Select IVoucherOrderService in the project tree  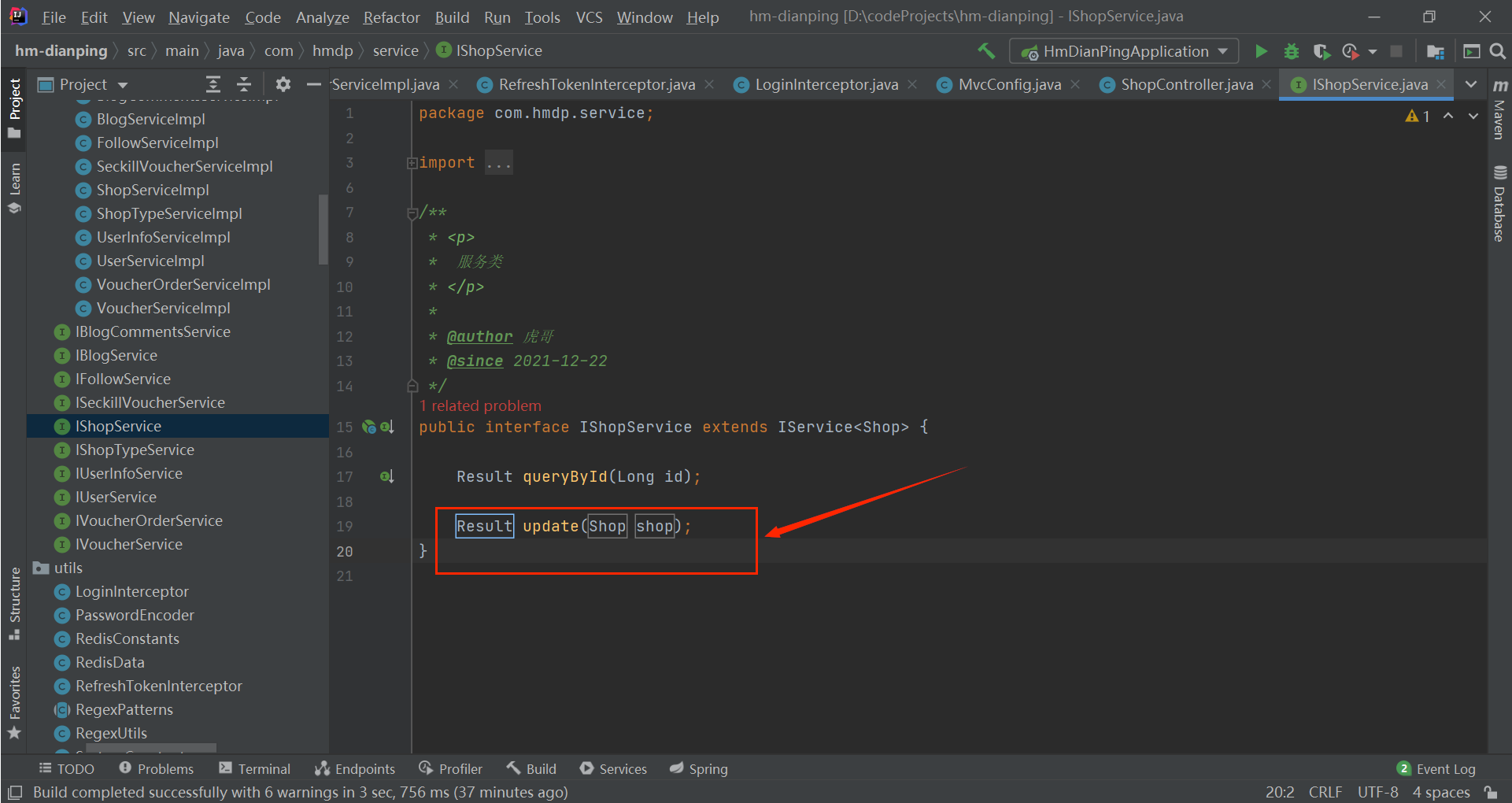coord(149,520)
